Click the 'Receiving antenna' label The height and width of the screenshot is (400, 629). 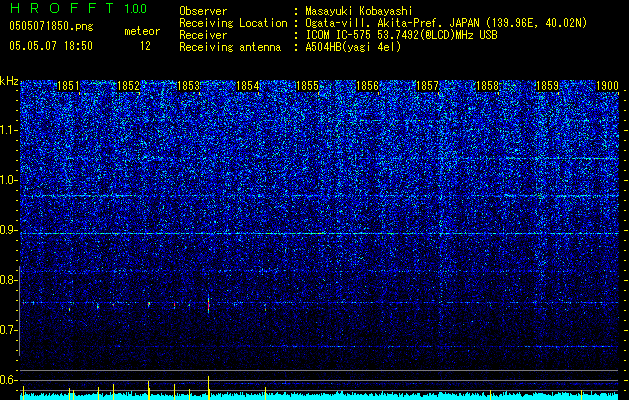click(x=230, y=47)
